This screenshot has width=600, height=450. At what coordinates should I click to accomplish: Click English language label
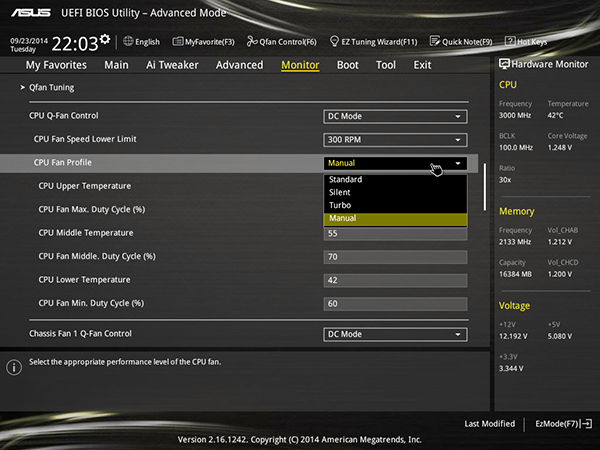point(147,42)
